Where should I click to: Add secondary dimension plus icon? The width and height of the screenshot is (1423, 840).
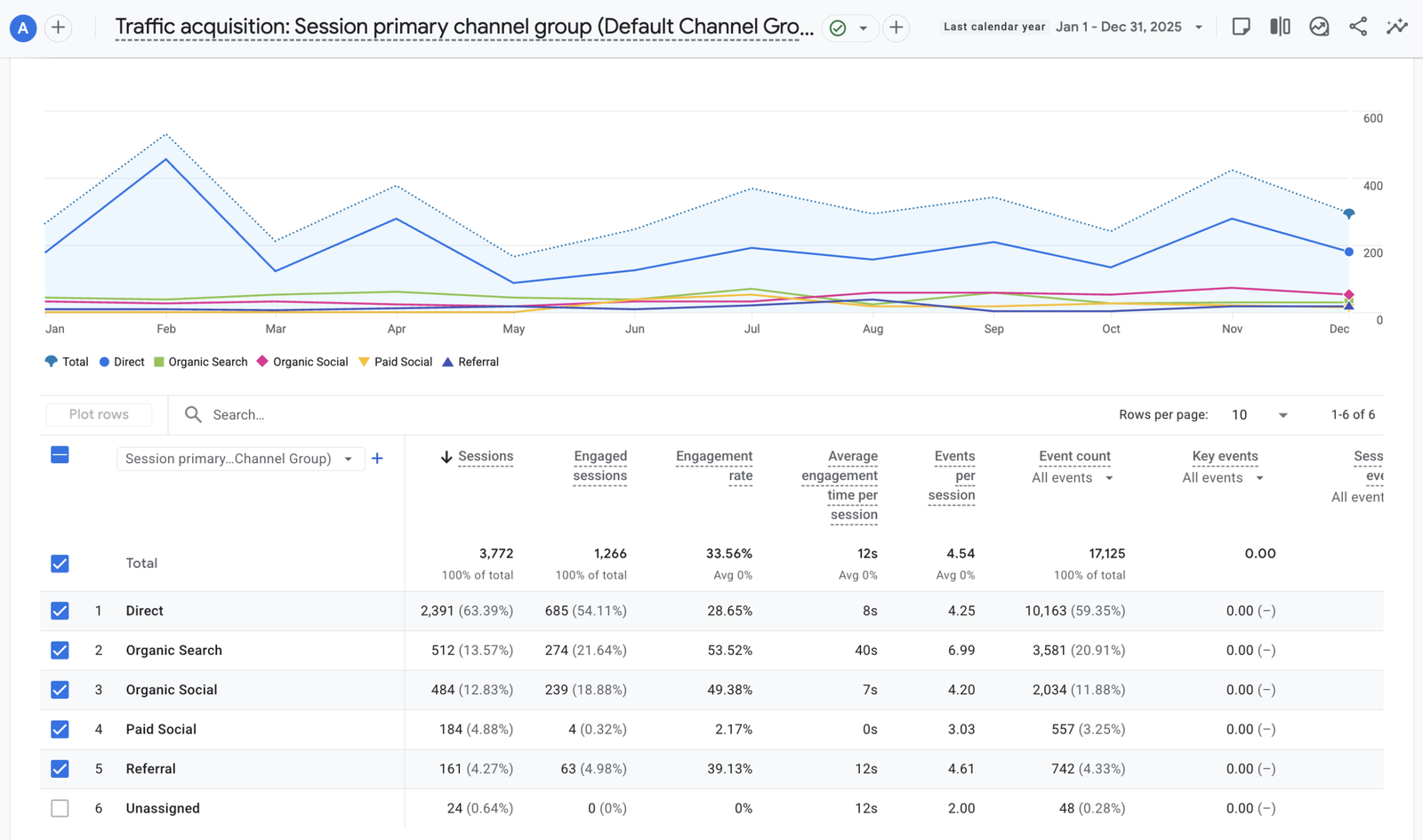point(377,459)
